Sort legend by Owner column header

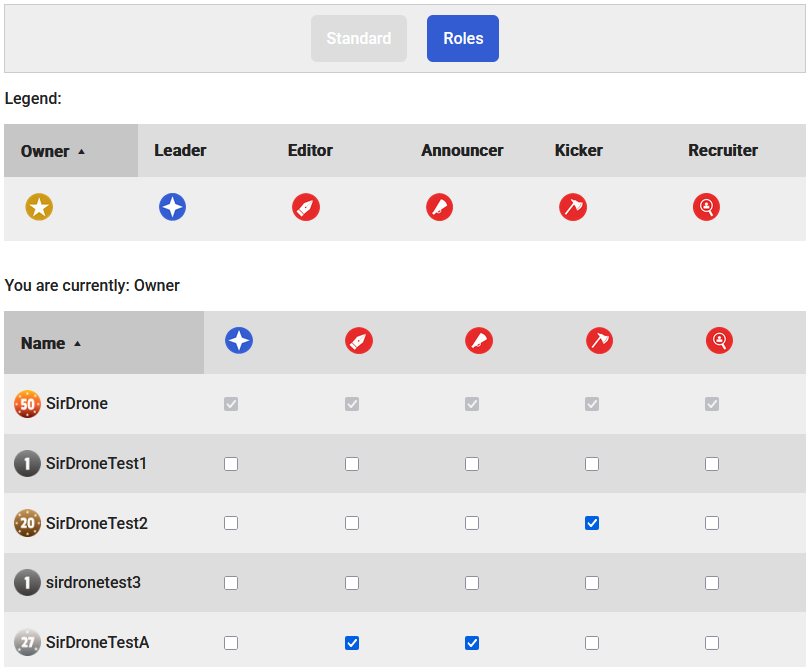tap(46, 151)
